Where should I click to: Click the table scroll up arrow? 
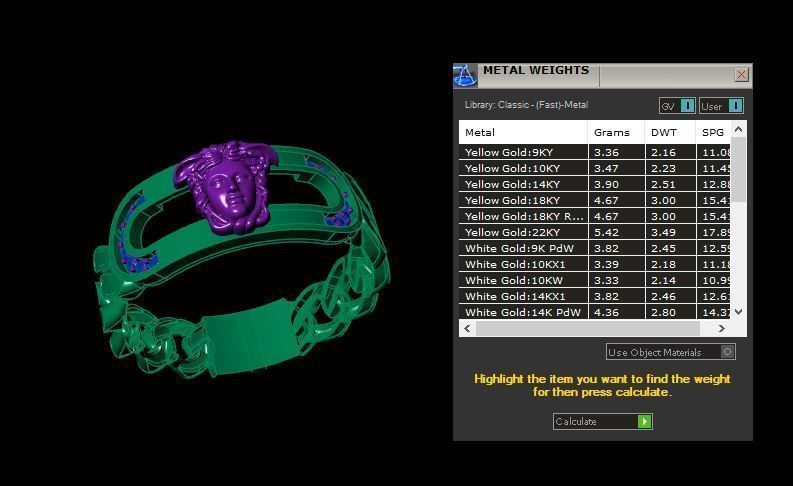point(738,129)
